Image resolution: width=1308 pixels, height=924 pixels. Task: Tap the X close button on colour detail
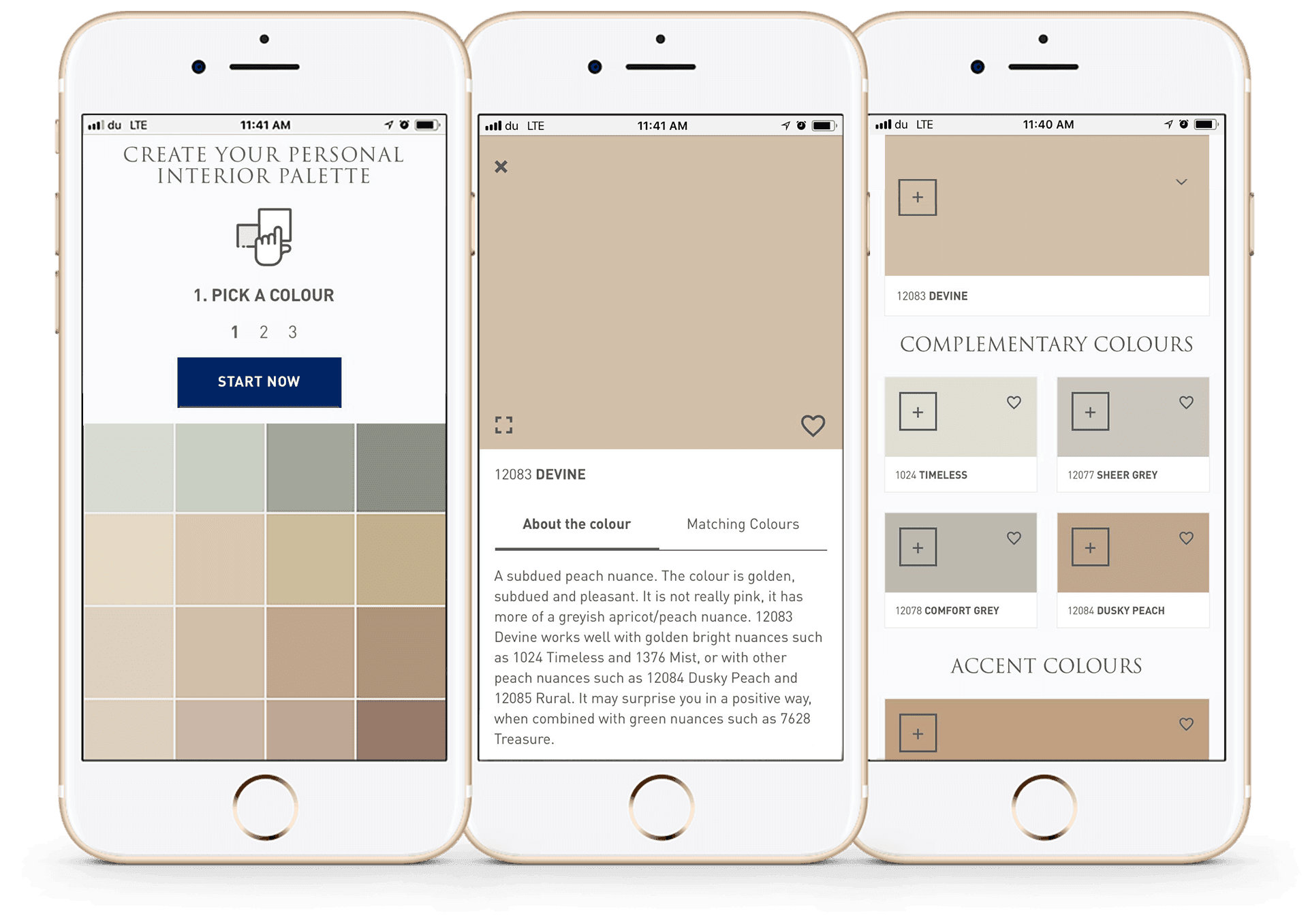(501, 166)
